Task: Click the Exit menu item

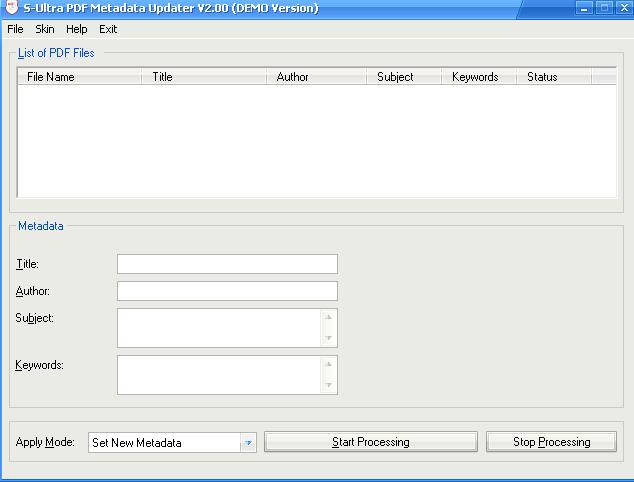Action: (108, 29)
